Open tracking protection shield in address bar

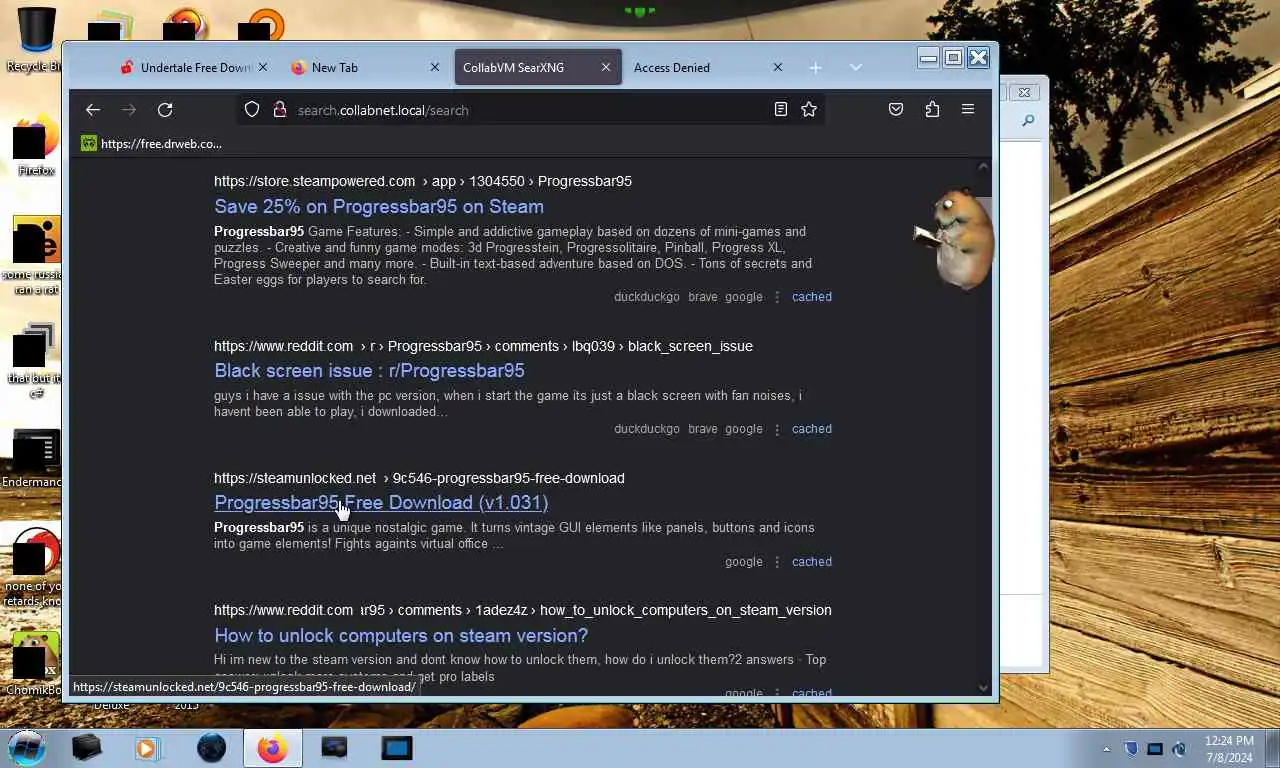(252, 110)
